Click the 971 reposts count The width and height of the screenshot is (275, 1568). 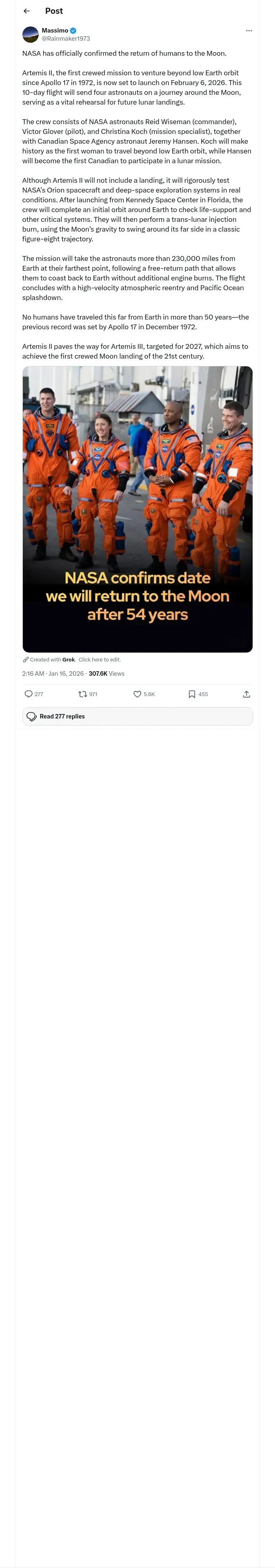click(93, 694)
